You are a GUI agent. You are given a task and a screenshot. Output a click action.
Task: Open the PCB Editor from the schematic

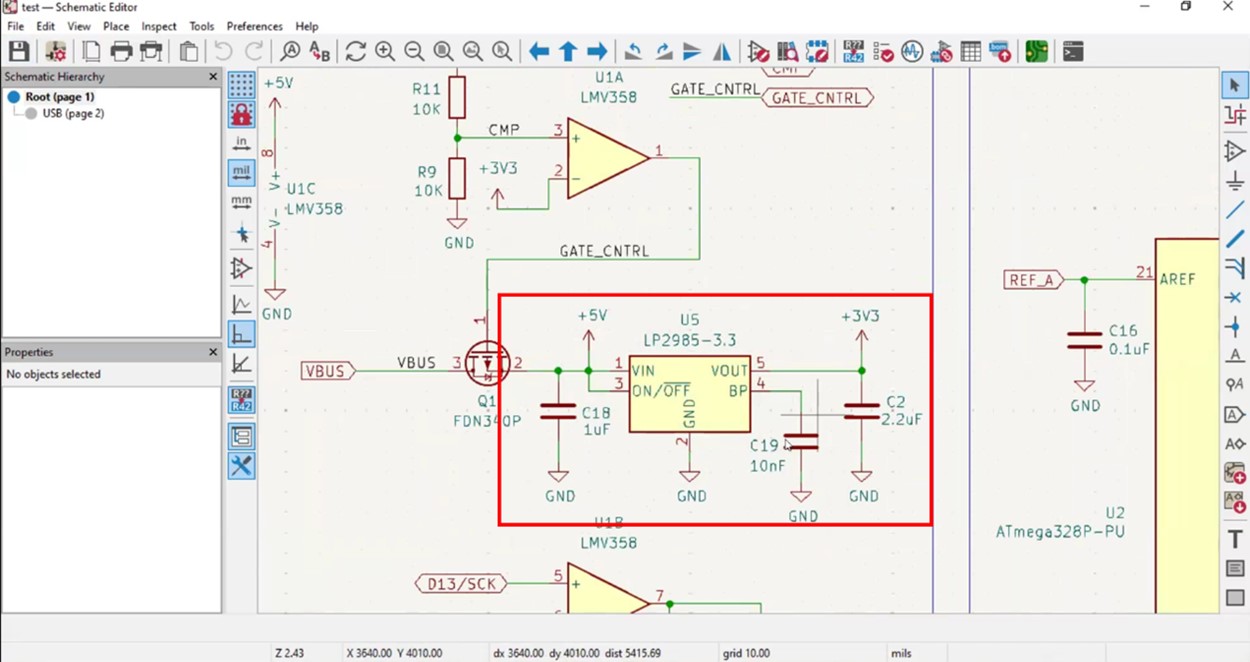coord(1036,51)
